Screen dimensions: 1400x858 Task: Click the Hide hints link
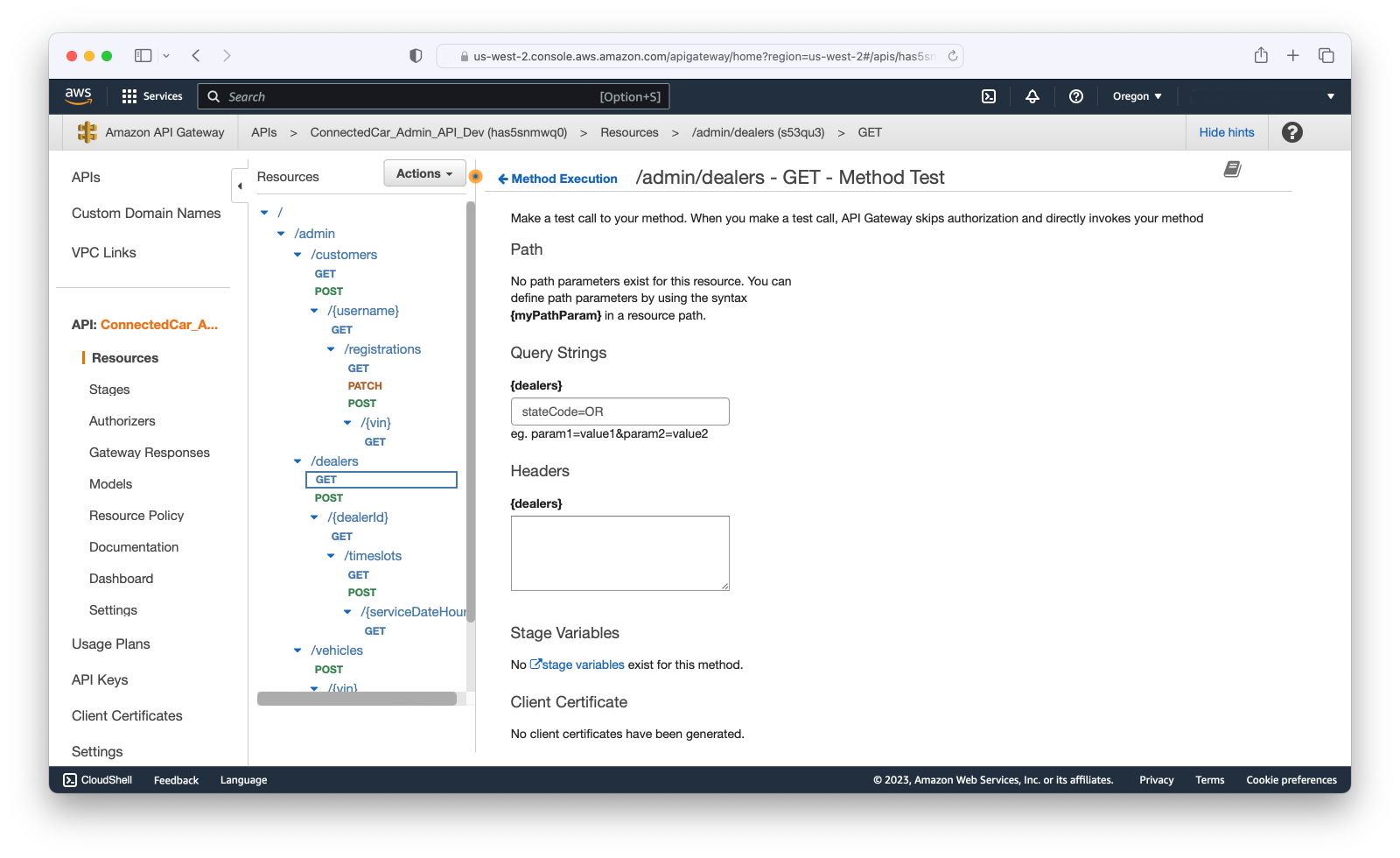[x=1226, y=132]
